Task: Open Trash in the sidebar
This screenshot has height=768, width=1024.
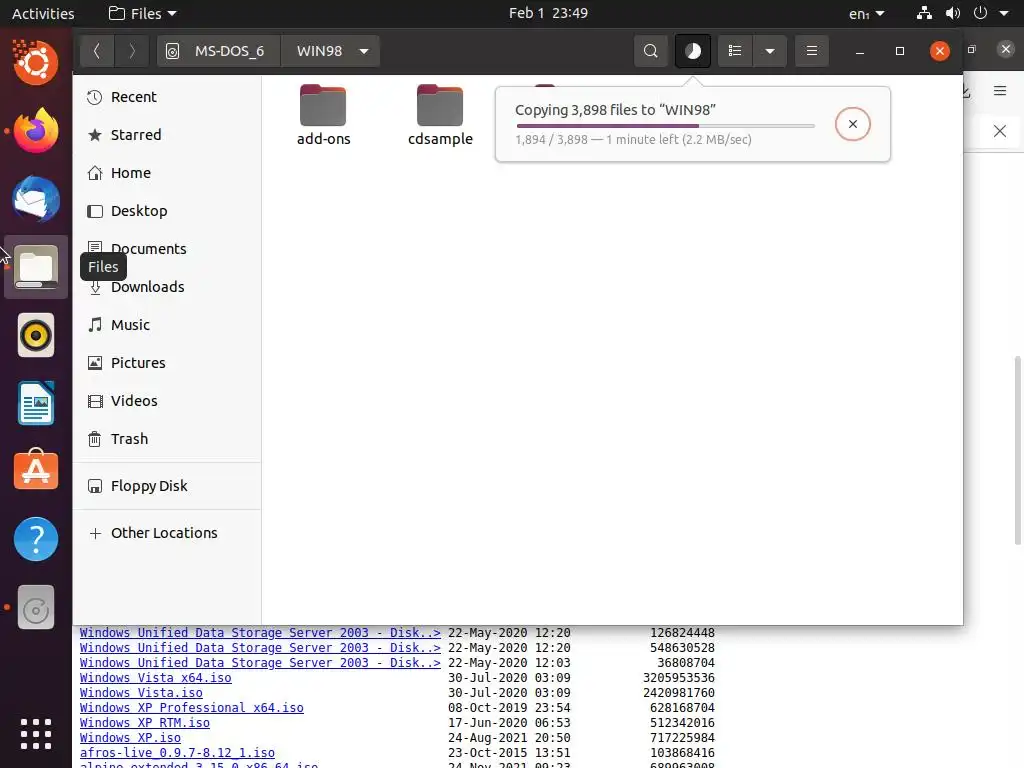Action: (167, 439)
